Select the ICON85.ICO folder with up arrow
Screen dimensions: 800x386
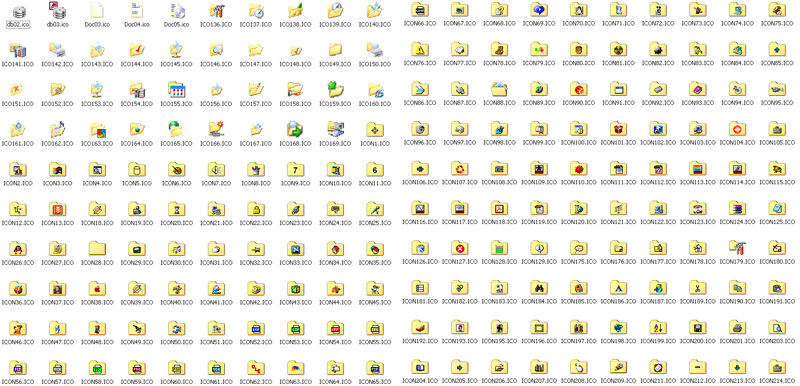(x=777, y=49)
